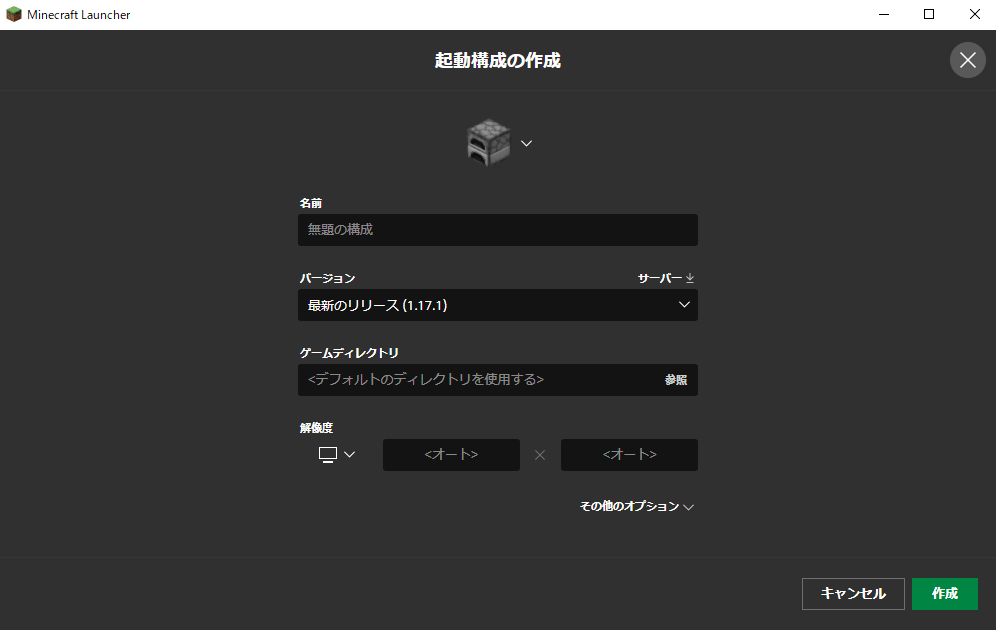Click the 起動構成の作成 dialog header
The width and height of the screenshot is (996, 630).
tap(498, 60)
